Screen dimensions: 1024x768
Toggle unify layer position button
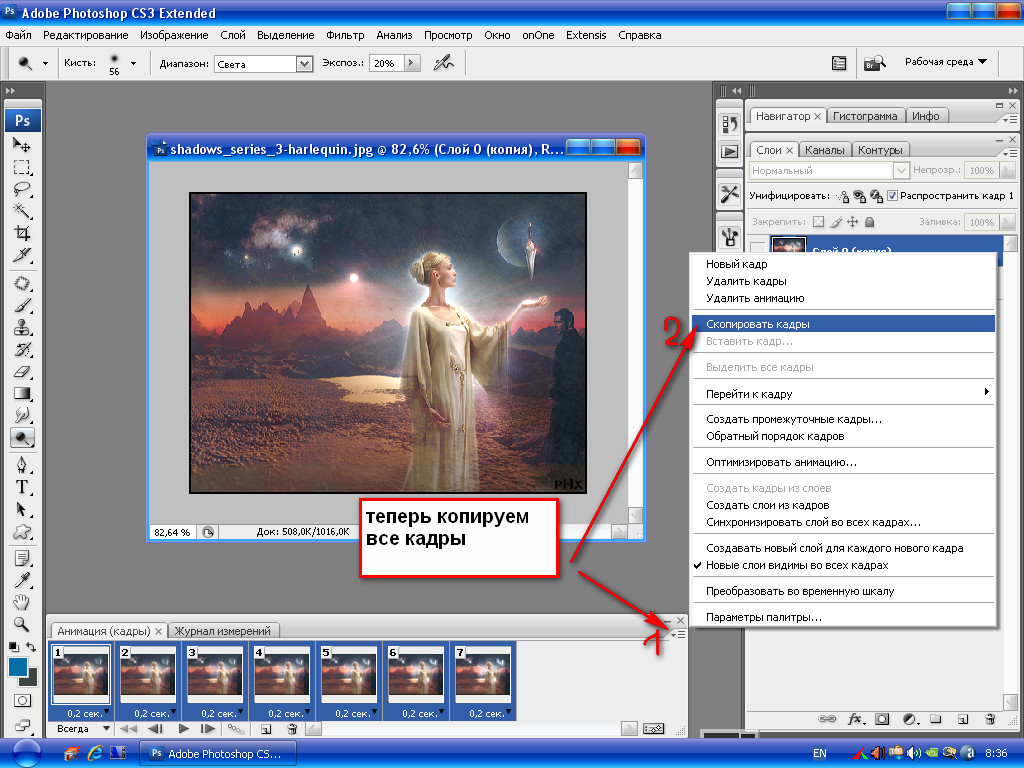click(x=842, y=195)
